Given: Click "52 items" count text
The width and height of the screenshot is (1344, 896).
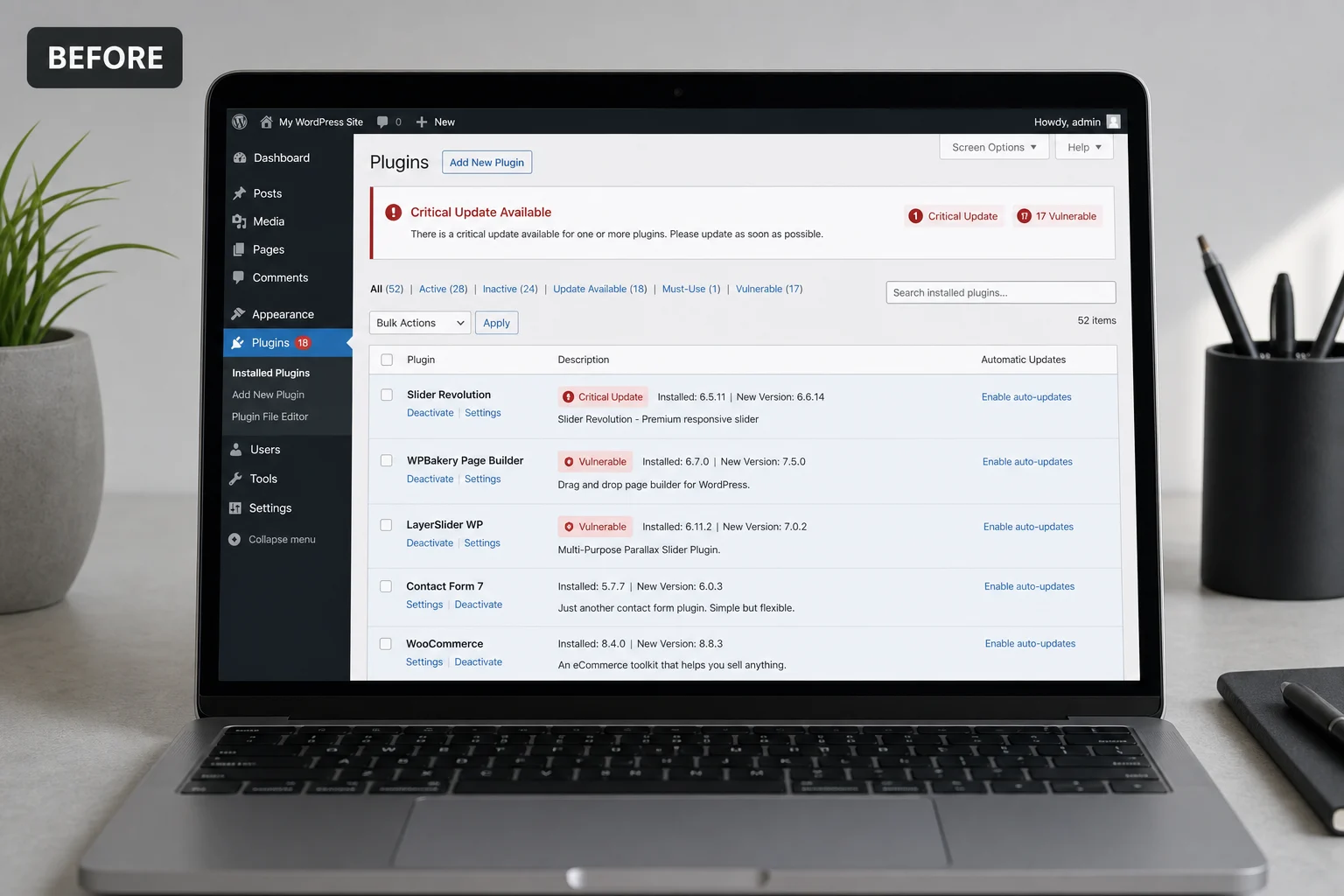Looking at the screenshot, I should coord(1097,320).
